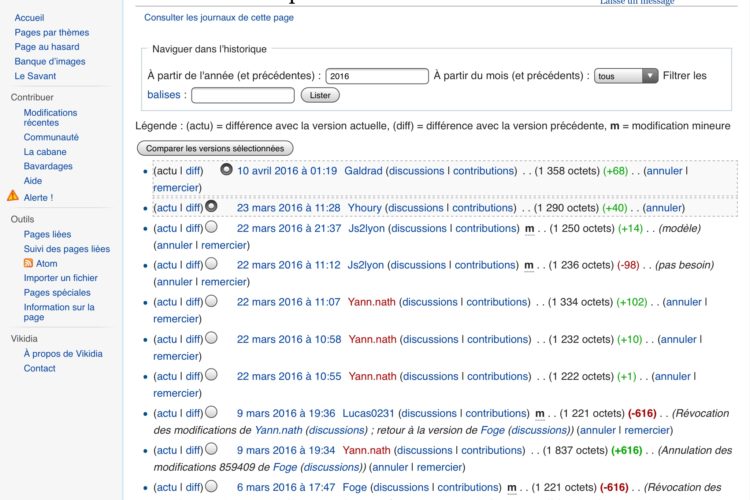750x500 pixels.
Task: Open Lucas0231 user page link
Action: coord(368,413)
